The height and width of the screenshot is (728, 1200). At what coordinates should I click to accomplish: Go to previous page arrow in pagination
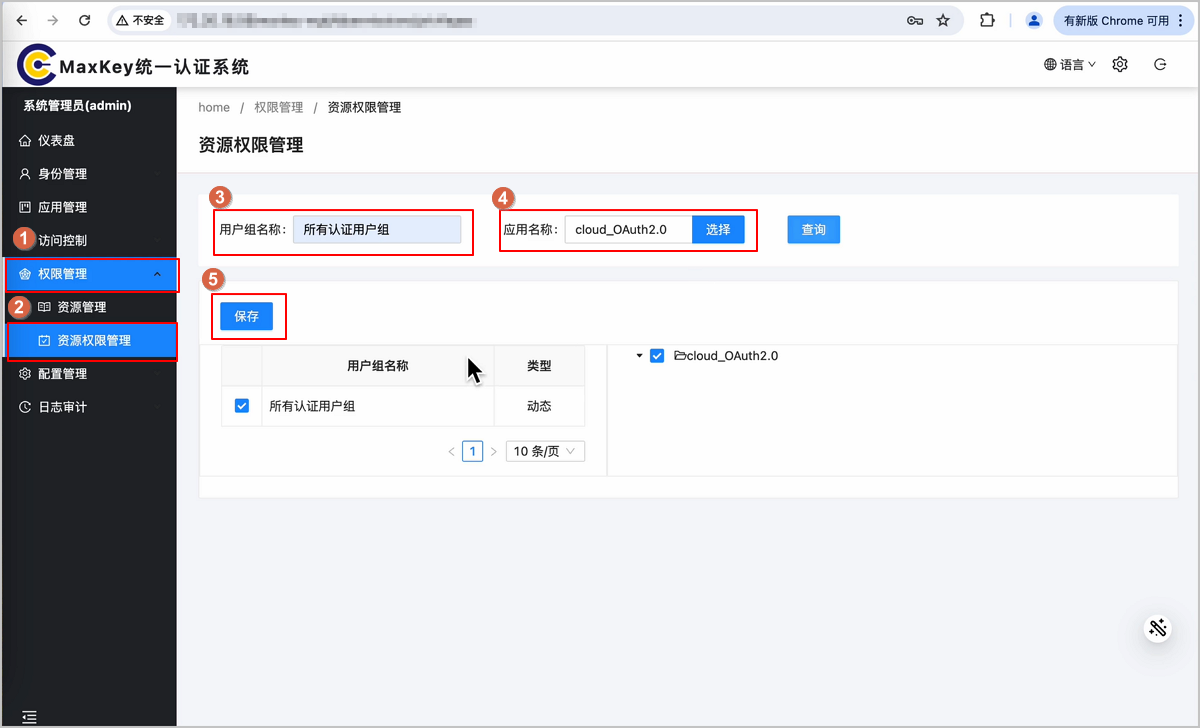tap(451, 451)
